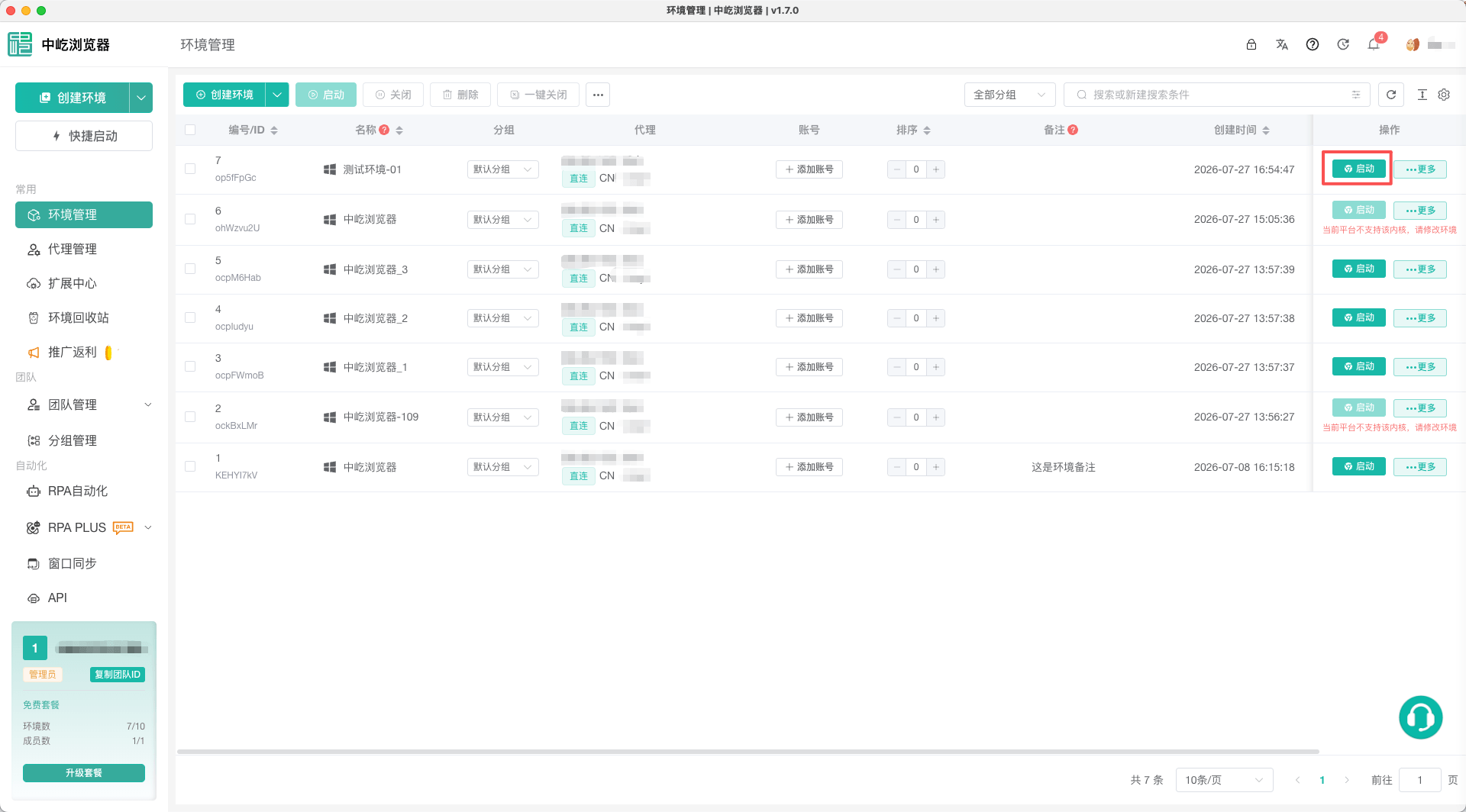Select checkbox for 中屹浏览器_1 row
The image size is (1466, 812).
tap(190, 366)
